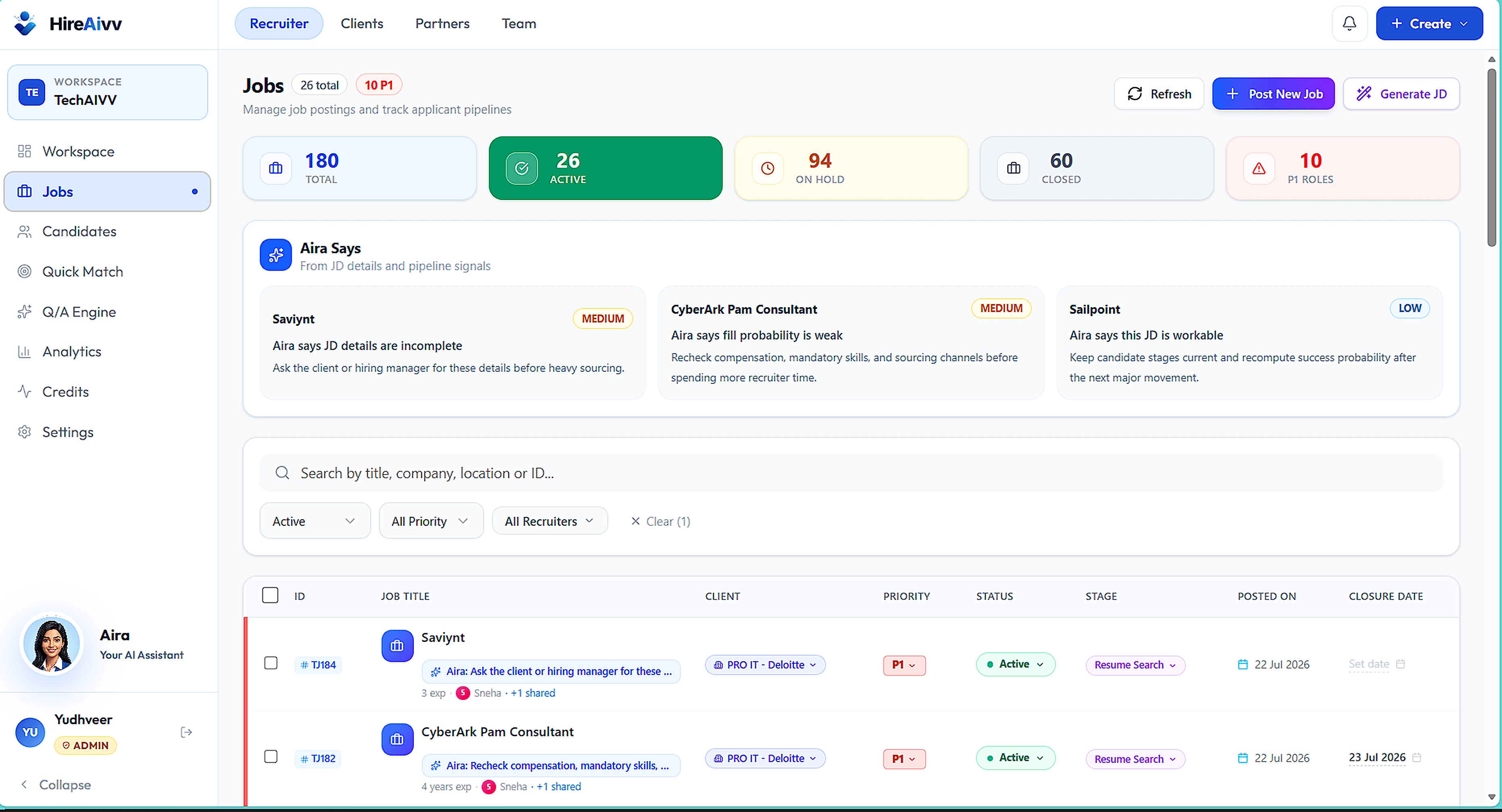Open the All Priority filter dropdown

[431, 521]
